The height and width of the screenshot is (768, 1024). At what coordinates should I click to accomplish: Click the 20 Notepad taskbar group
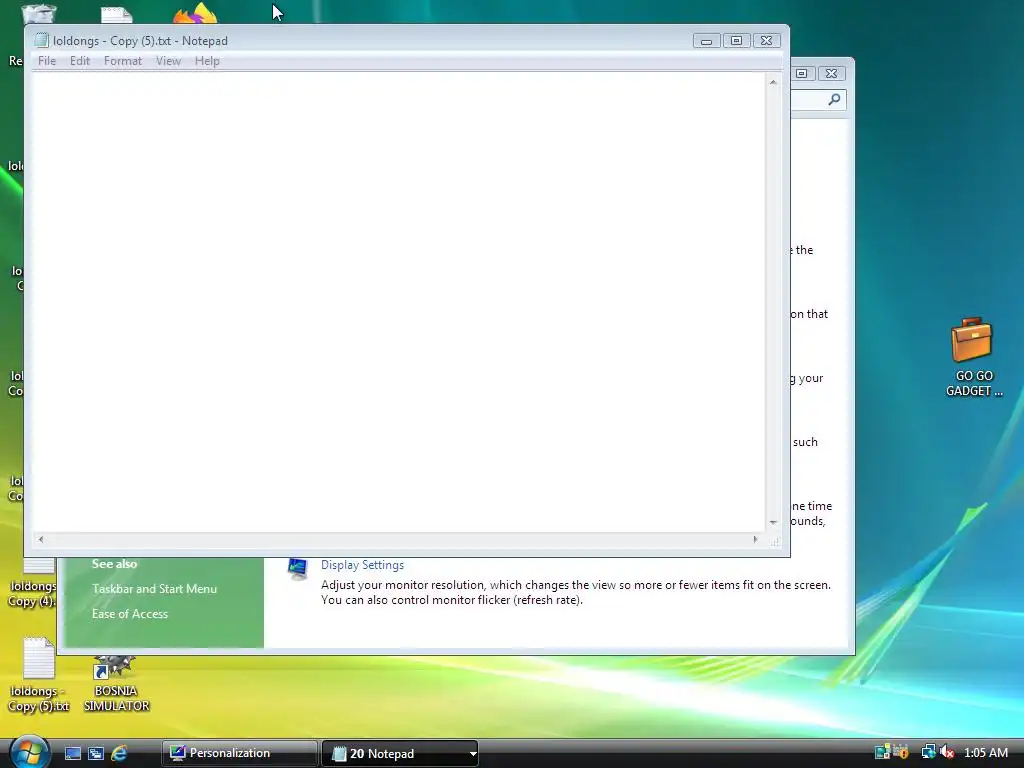pyautogui.click(x=400, y=754)
